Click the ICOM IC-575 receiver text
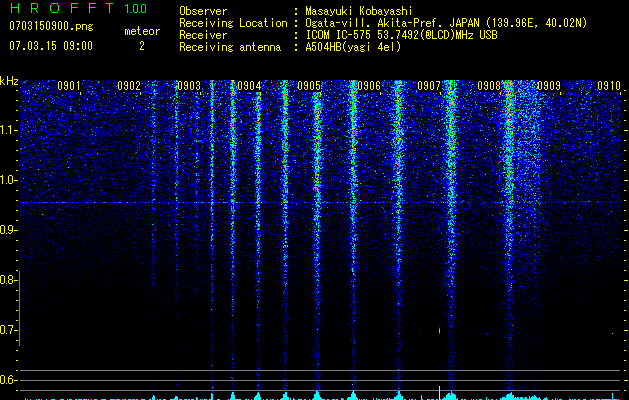 401,35
